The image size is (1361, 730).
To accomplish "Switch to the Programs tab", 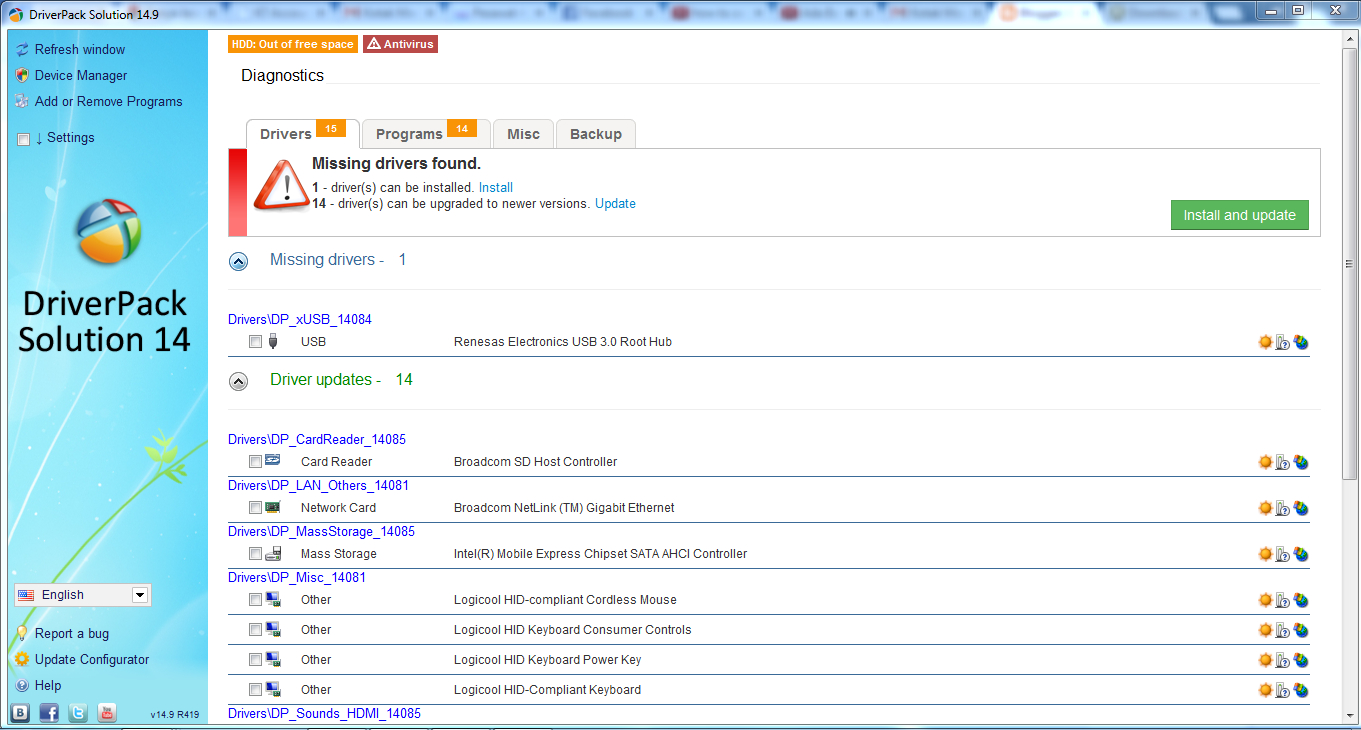I will (x=426, y=133).
